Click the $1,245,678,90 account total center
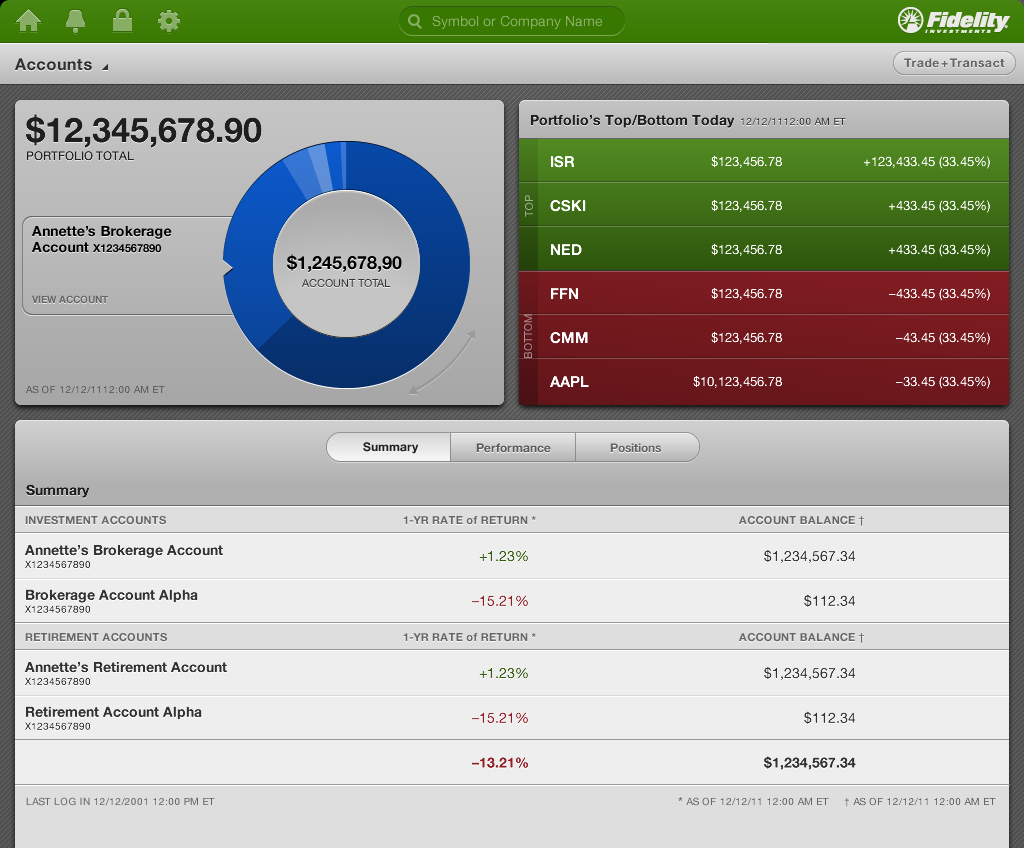This screenshot has height=848, width=1024. tap(345, 263)
